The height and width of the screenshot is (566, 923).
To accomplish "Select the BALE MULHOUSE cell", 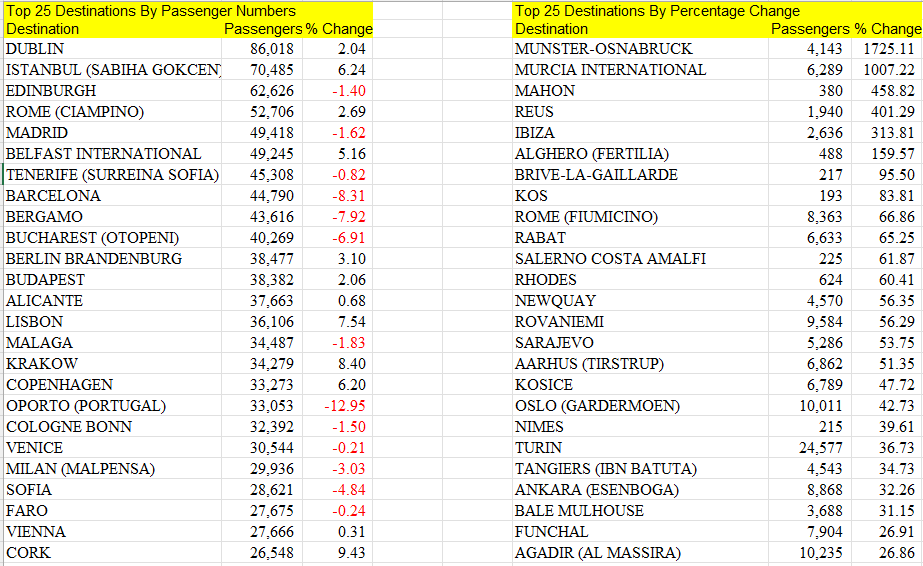I will (x=640, y=511).
